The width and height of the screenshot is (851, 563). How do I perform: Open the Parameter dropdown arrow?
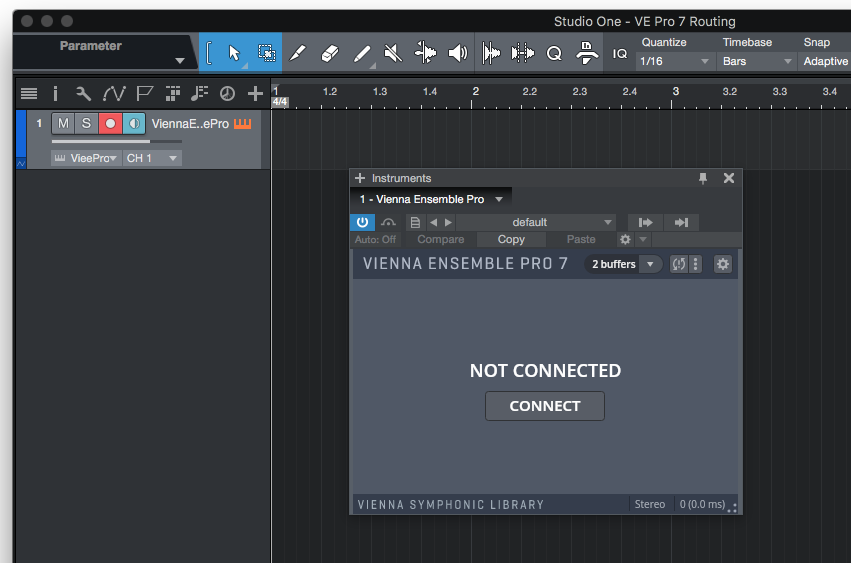180,61
